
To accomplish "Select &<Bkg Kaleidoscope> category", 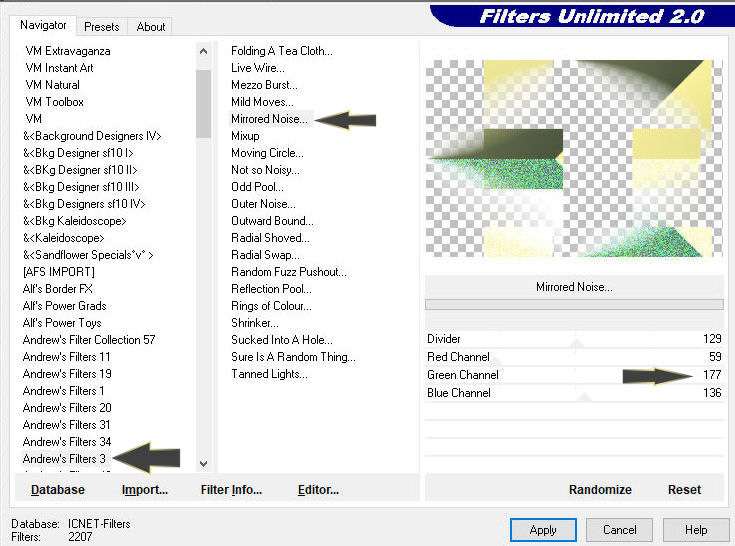I will (75, 221).
